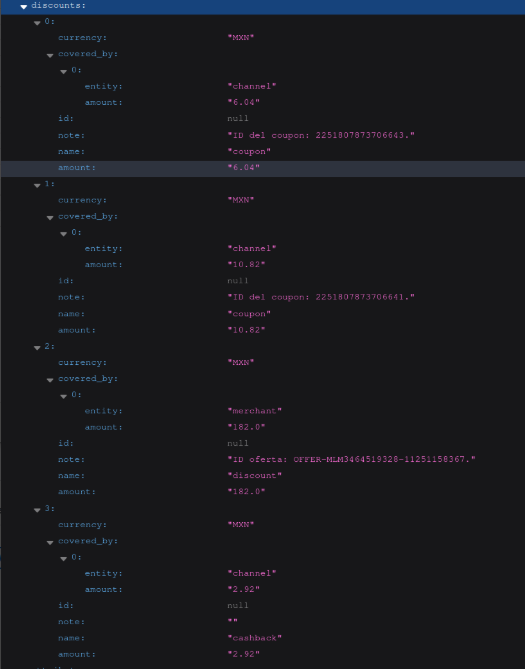Click the "merchant" entity value
The height and width of the screenshot is (671, 525).
click(x=255, y=411)
